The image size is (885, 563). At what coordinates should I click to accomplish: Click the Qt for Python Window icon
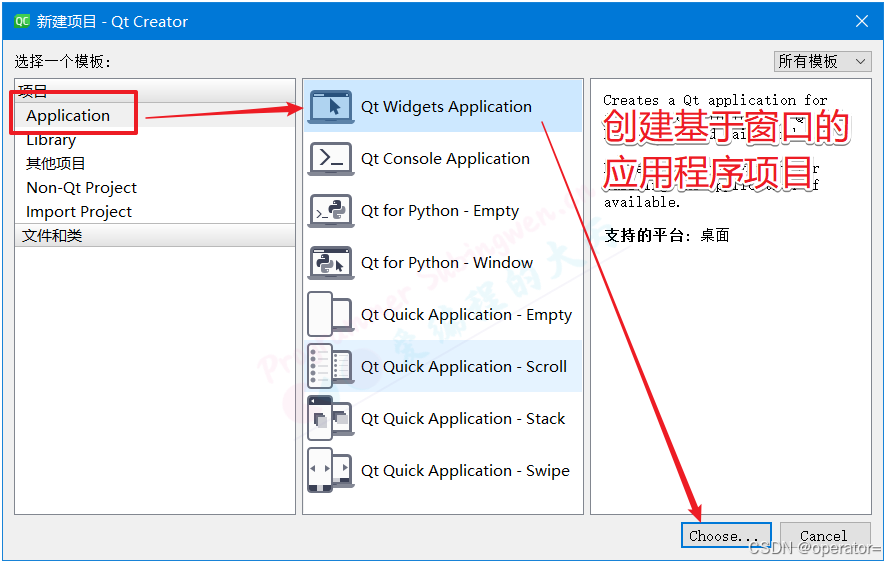tap(331, 262)
